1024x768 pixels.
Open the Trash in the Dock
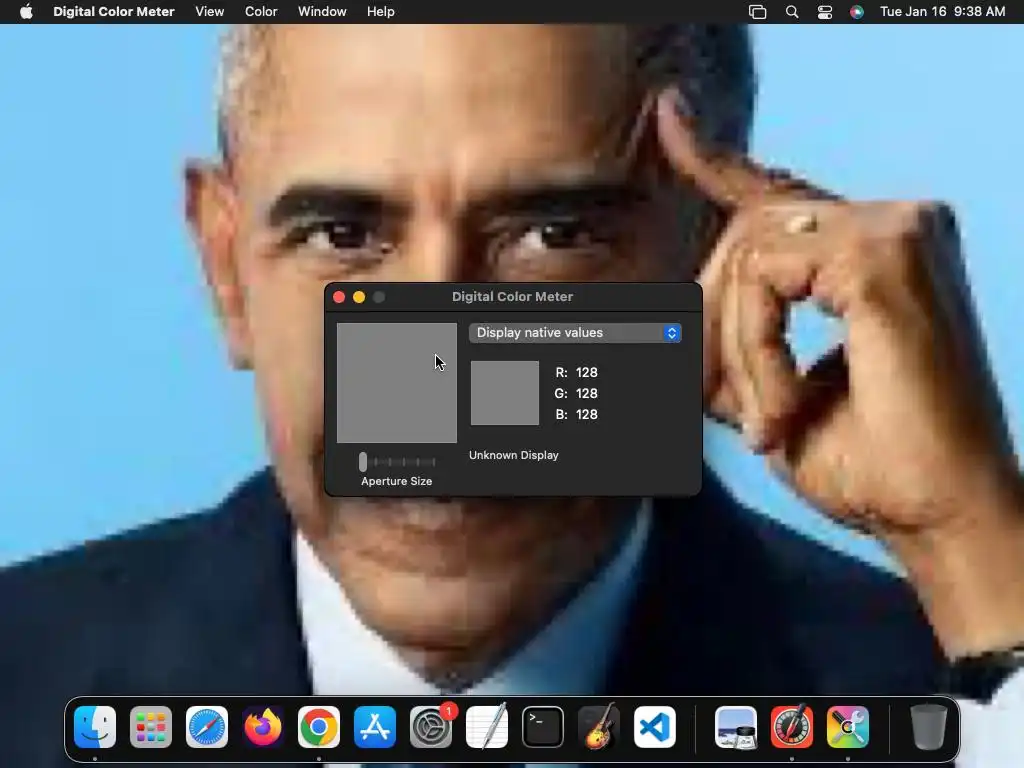[929, 727]
